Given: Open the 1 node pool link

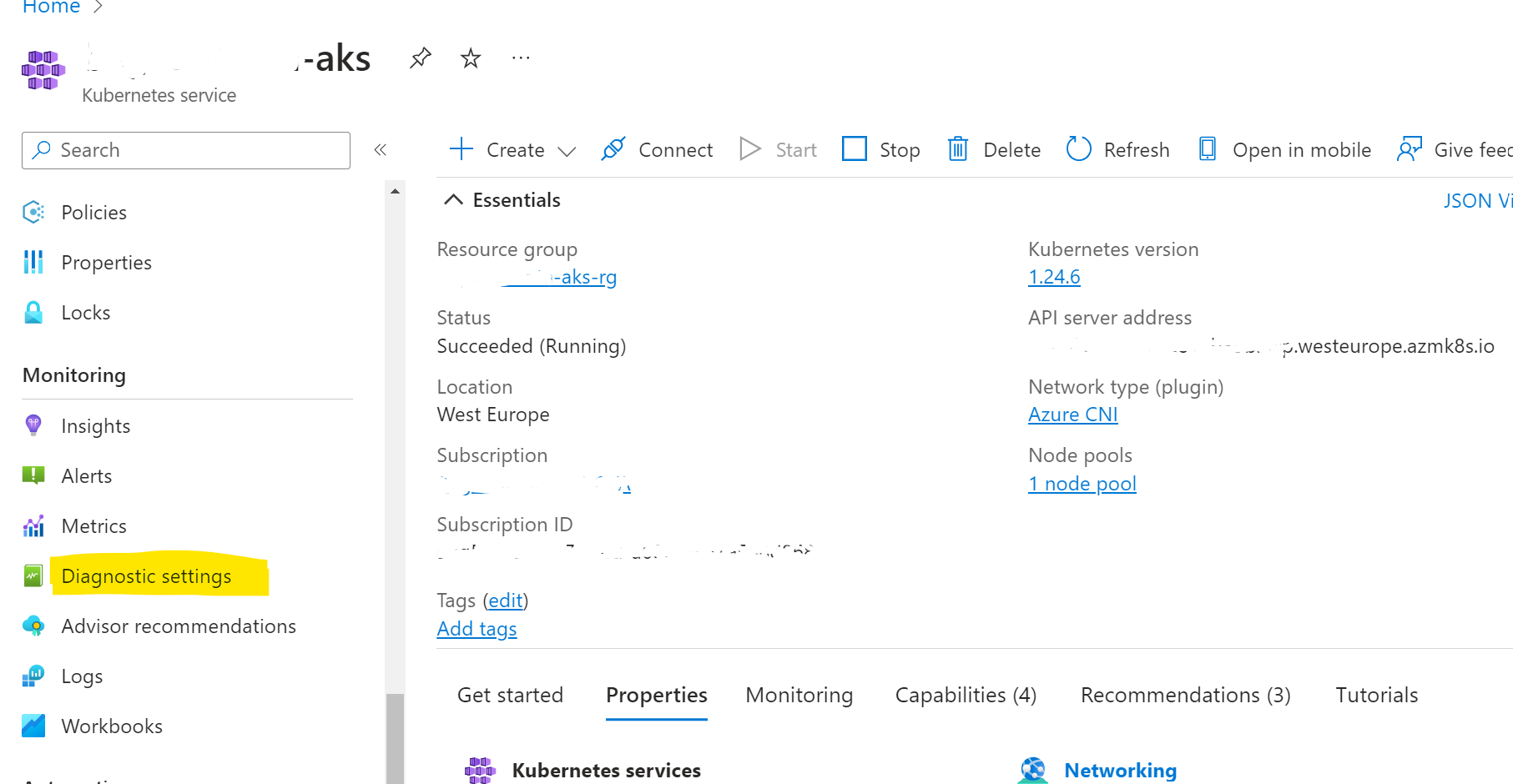Looking at the screenshot, I should 1082,483.
